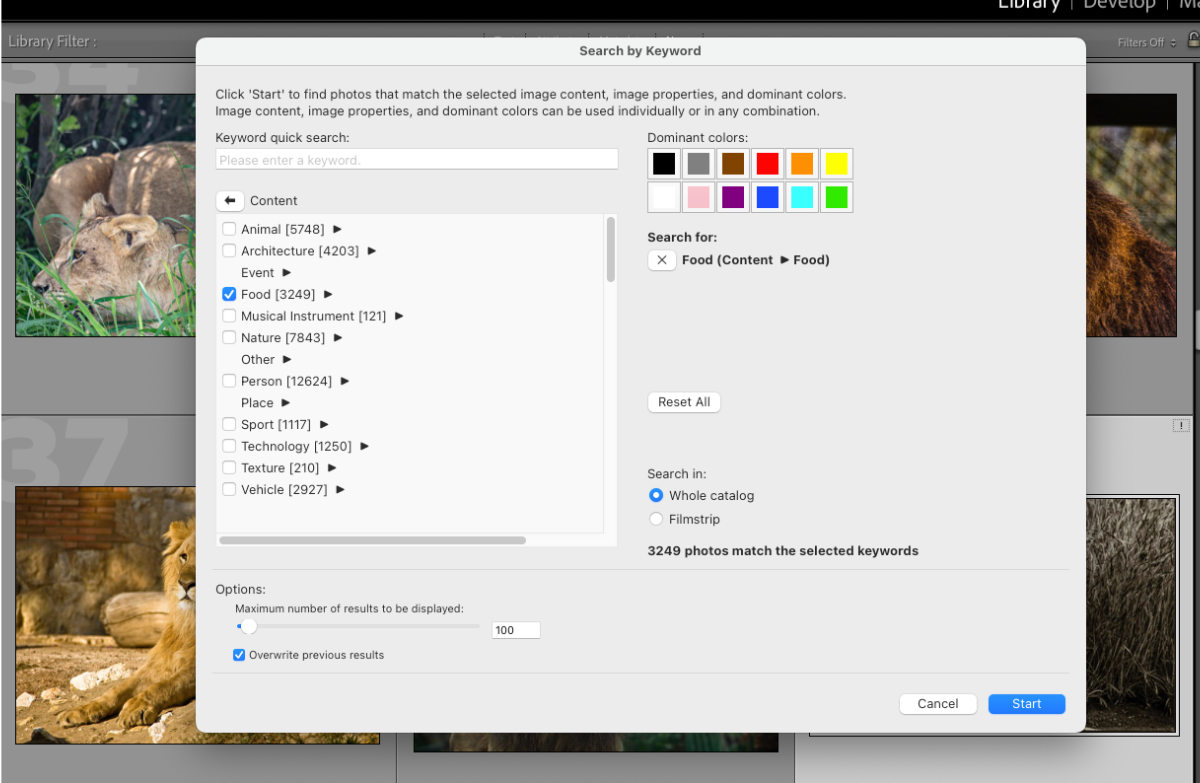Open the Filters Off dropdown in Library Filter bar
Image resolution: width=1200 pixels, height=783 pixels.
click(x=1147, y=42)
